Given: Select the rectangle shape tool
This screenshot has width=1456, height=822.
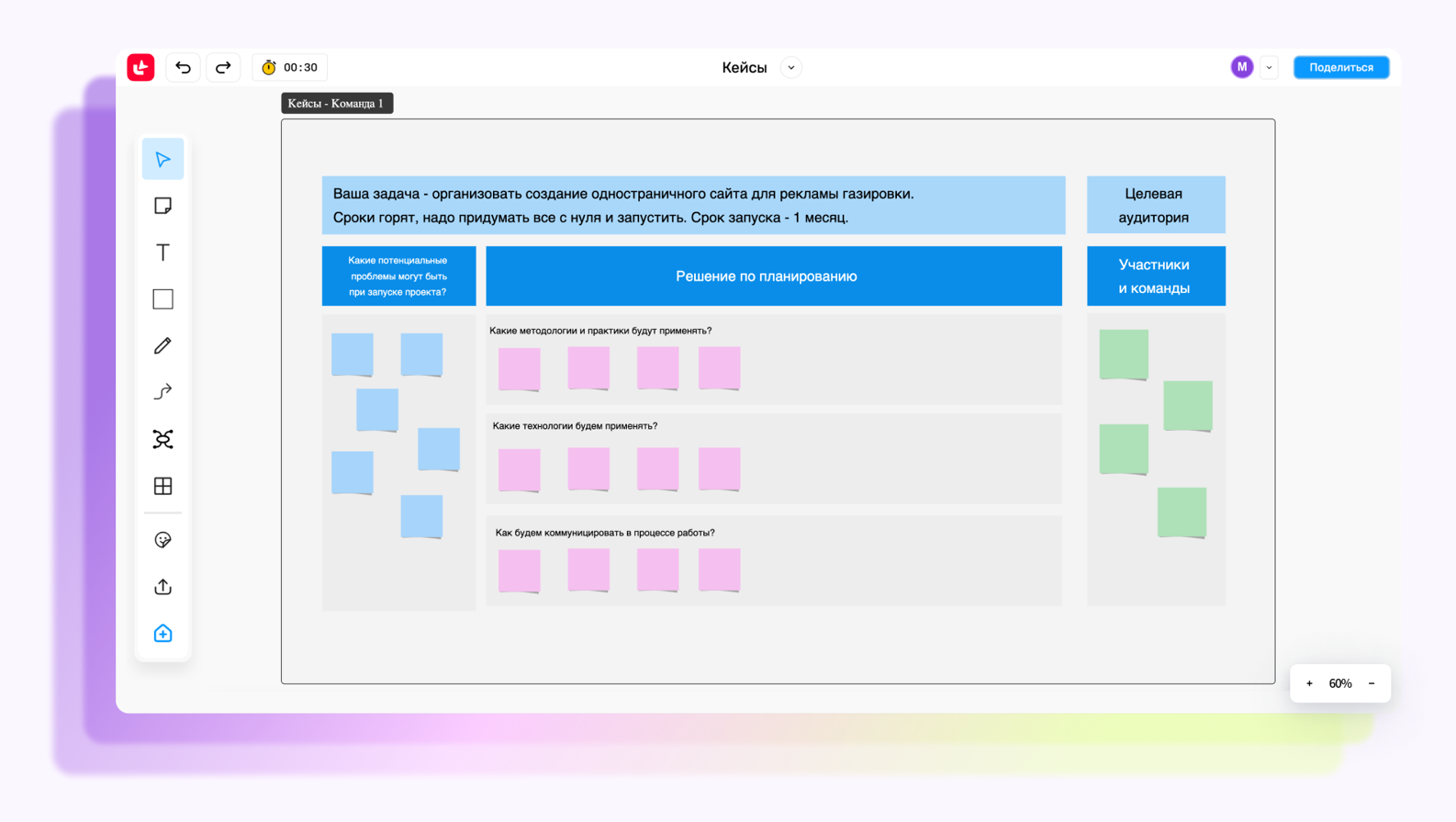Looking at the screenshot, I should pyautogui.click(x=162, y=299).
